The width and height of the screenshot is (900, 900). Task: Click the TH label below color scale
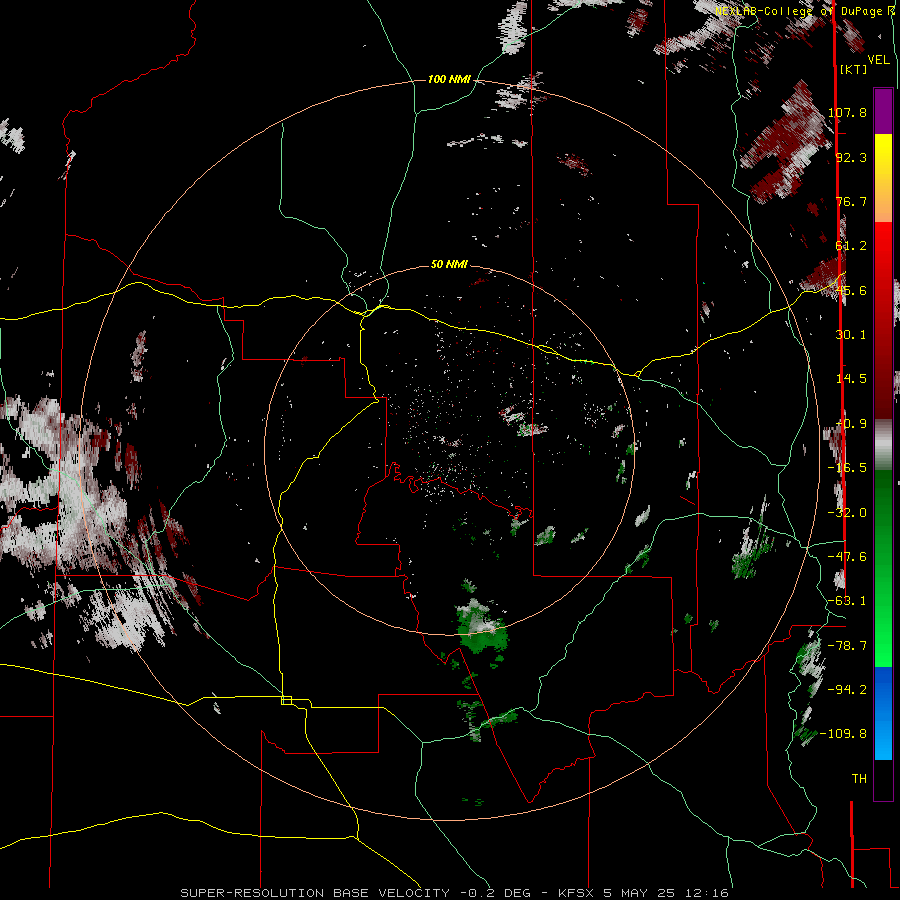(859, 779)
